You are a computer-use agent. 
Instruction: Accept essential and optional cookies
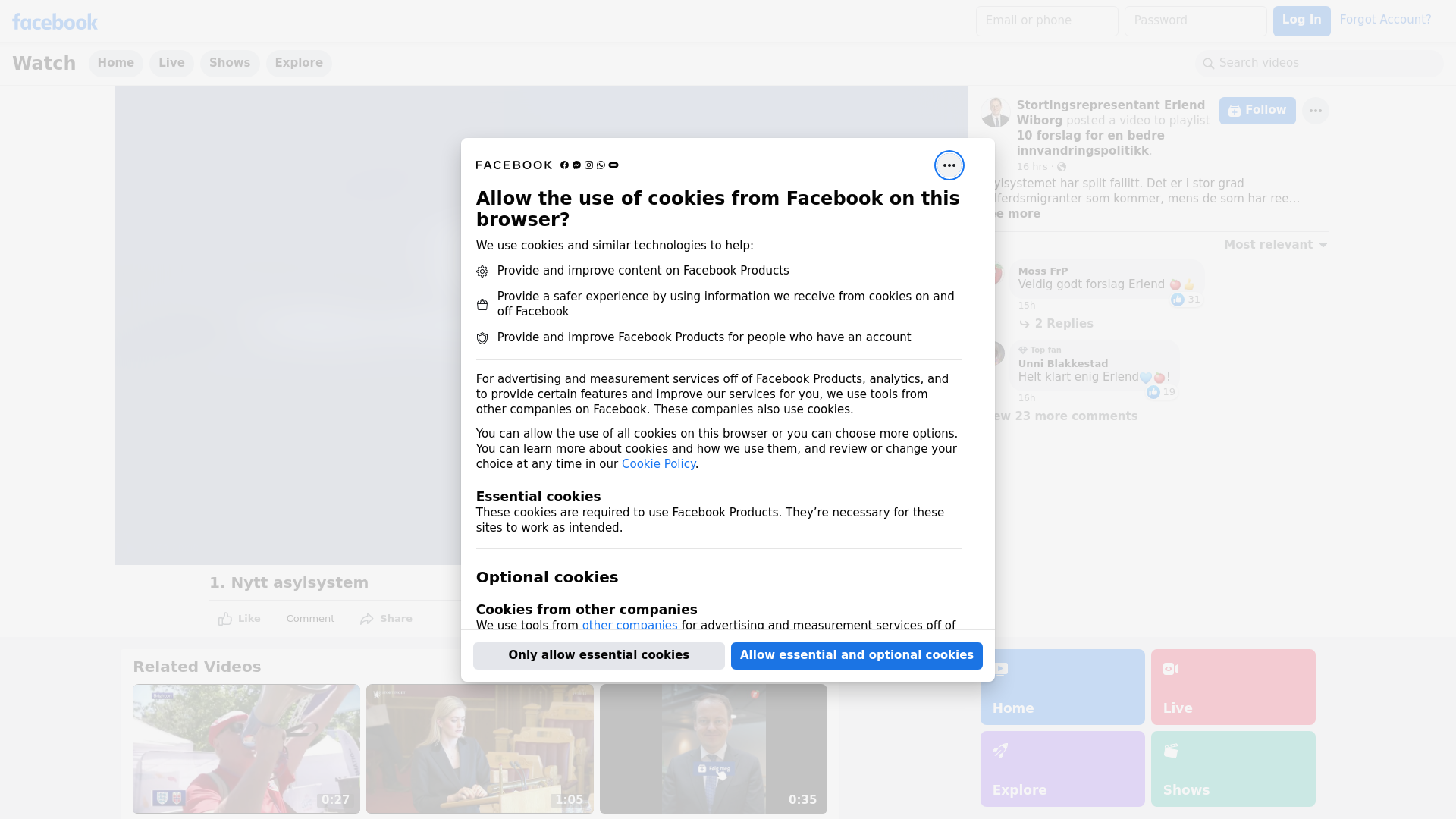click(x=856, y=655)
